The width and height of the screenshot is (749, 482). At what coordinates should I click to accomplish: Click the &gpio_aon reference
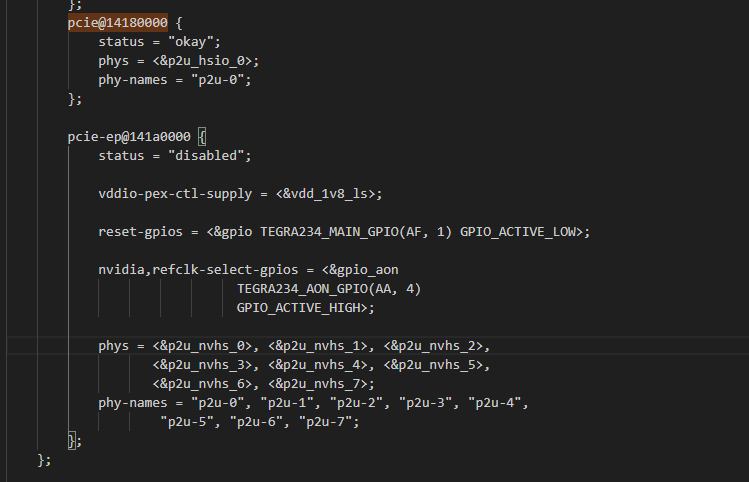(x=363, y=269)
